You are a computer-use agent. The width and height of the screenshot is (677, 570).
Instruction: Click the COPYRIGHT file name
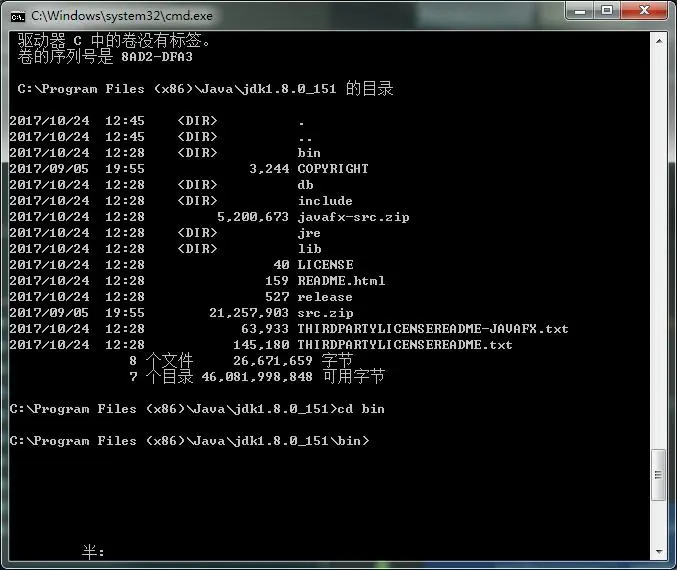tap(333, 169)
